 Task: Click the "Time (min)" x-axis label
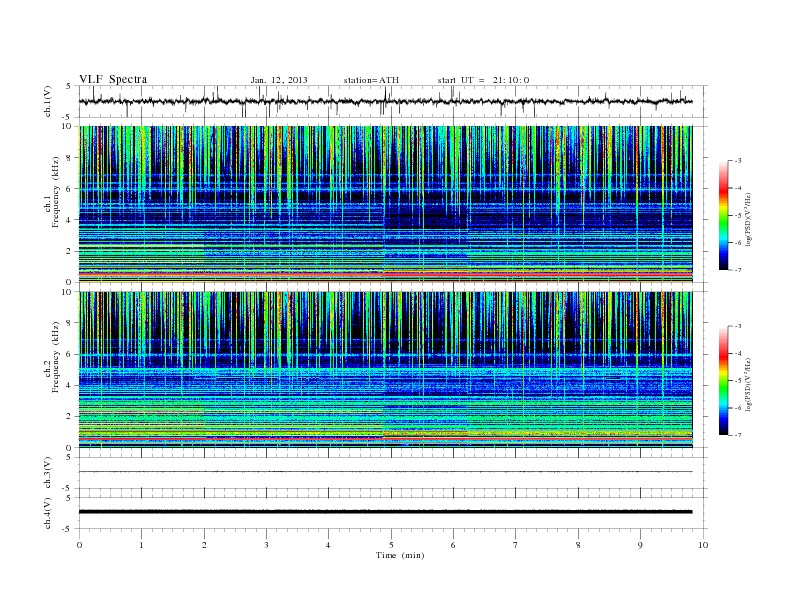400,555
